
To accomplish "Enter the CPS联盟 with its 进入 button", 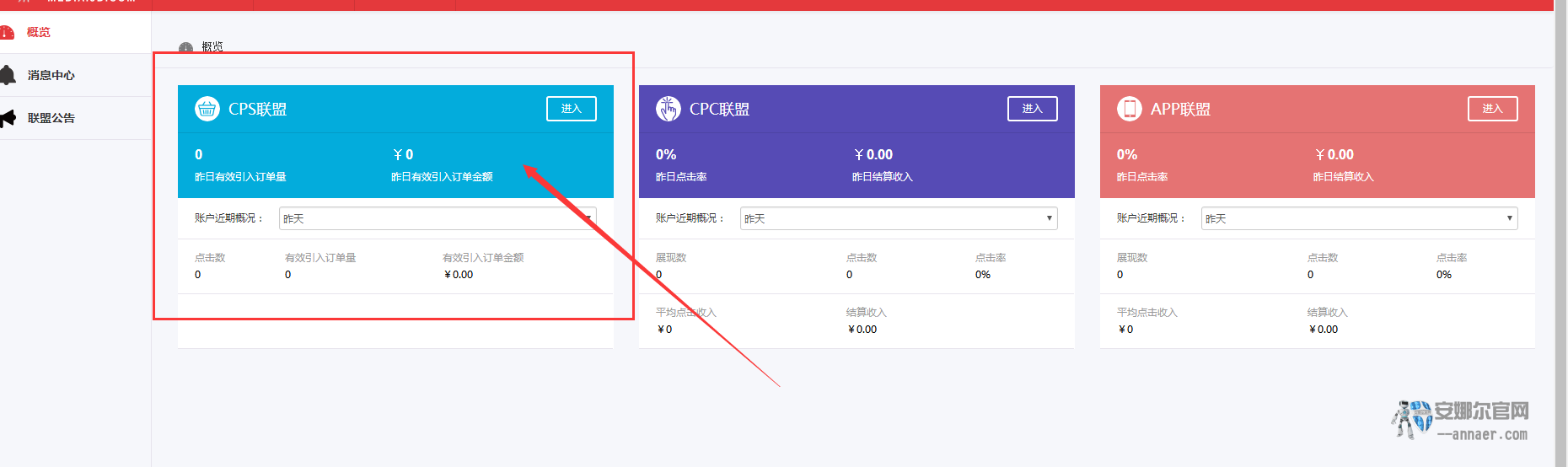I will (x=572, y=109).
